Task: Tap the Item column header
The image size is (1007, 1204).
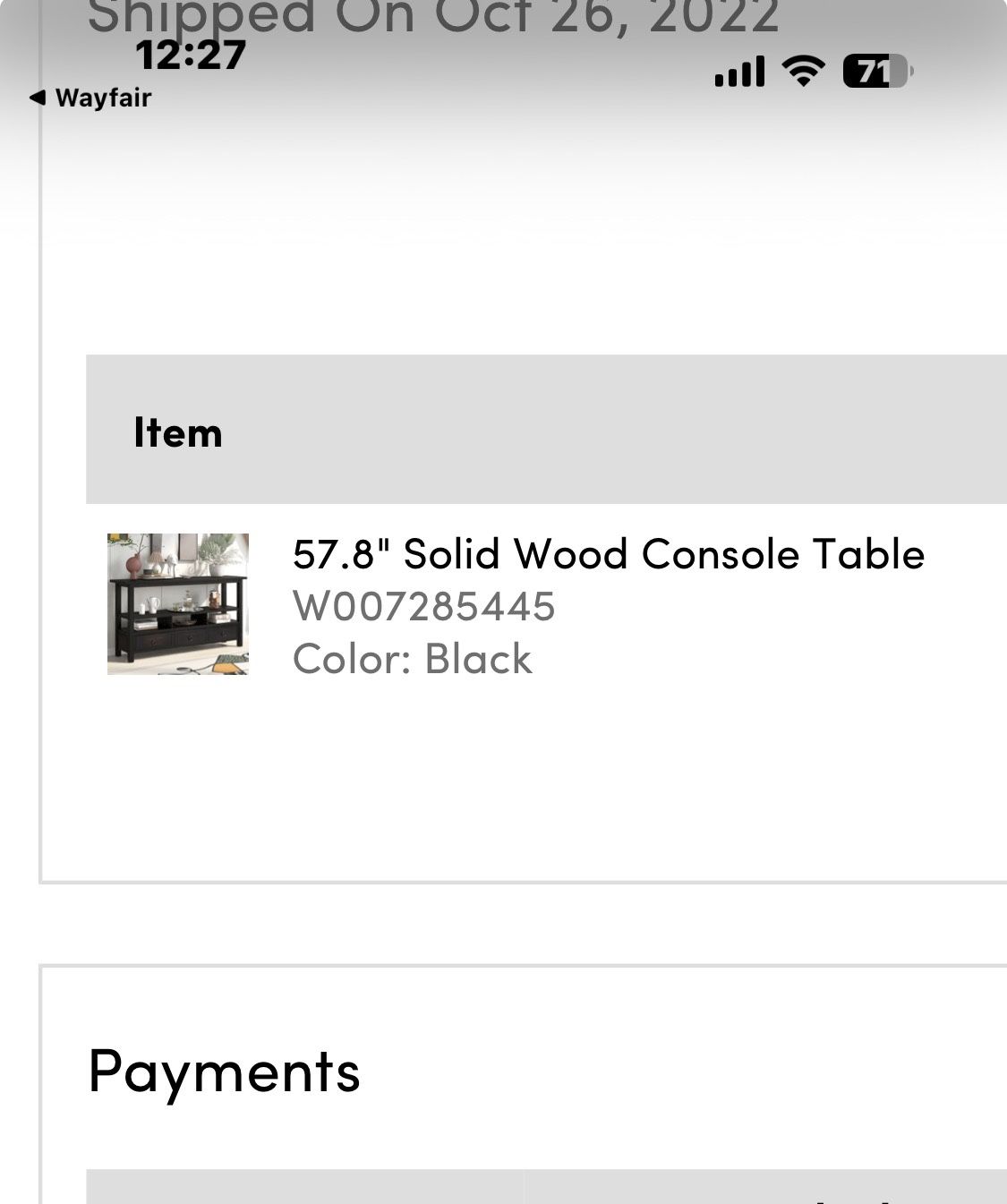Action: [x=177, y=432]
